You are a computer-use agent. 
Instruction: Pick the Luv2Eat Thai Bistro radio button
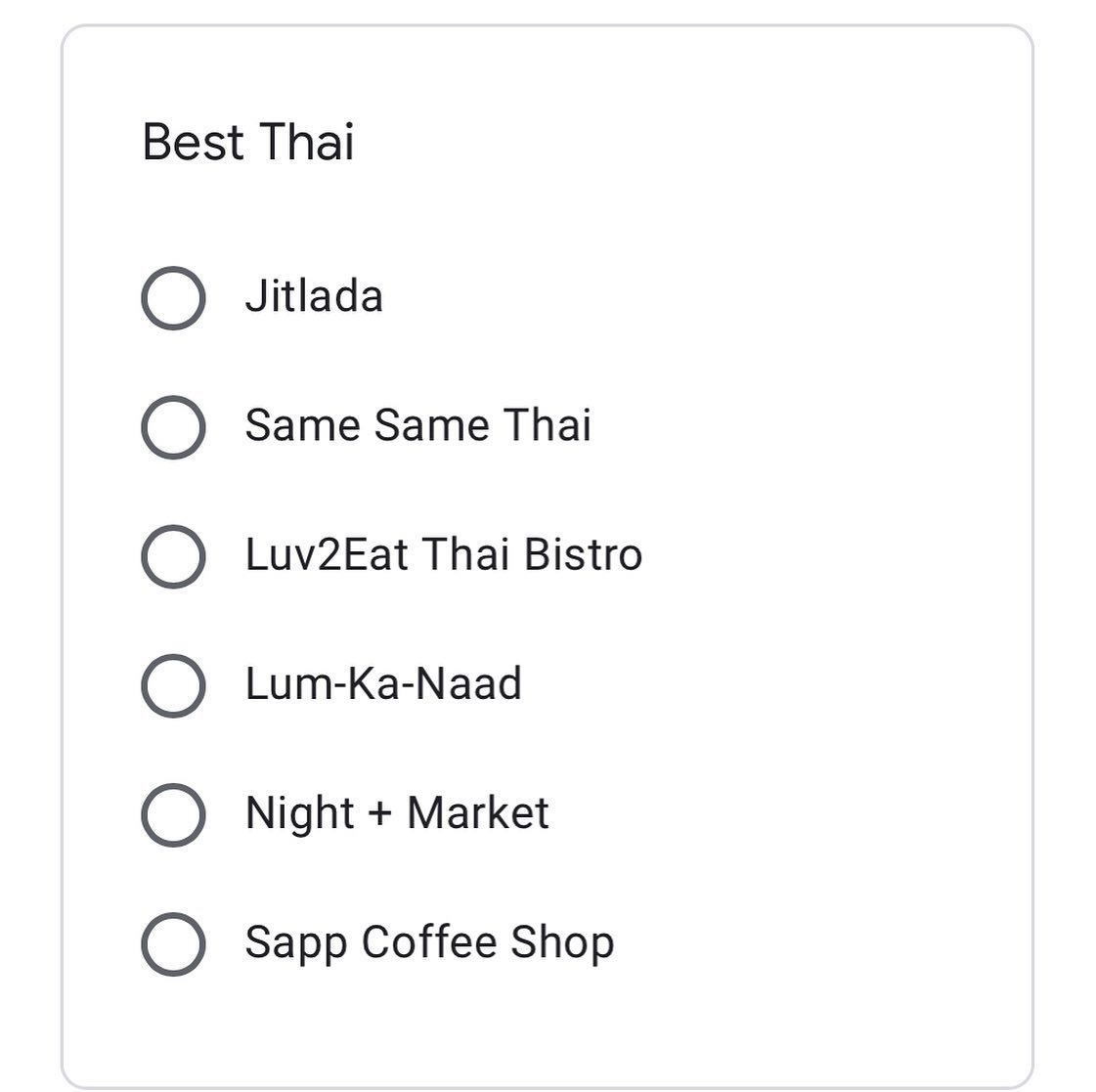[173, 555]
